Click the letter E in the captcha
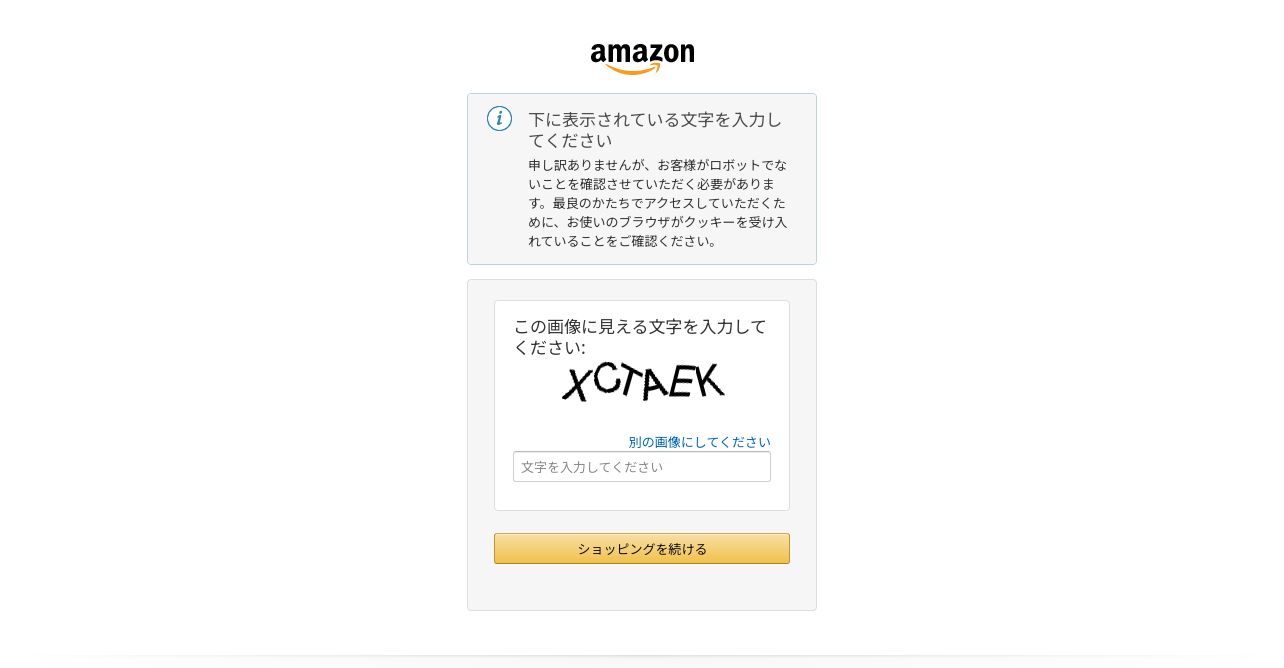This screenshot has height=668, width=1284. click(683, 381)
